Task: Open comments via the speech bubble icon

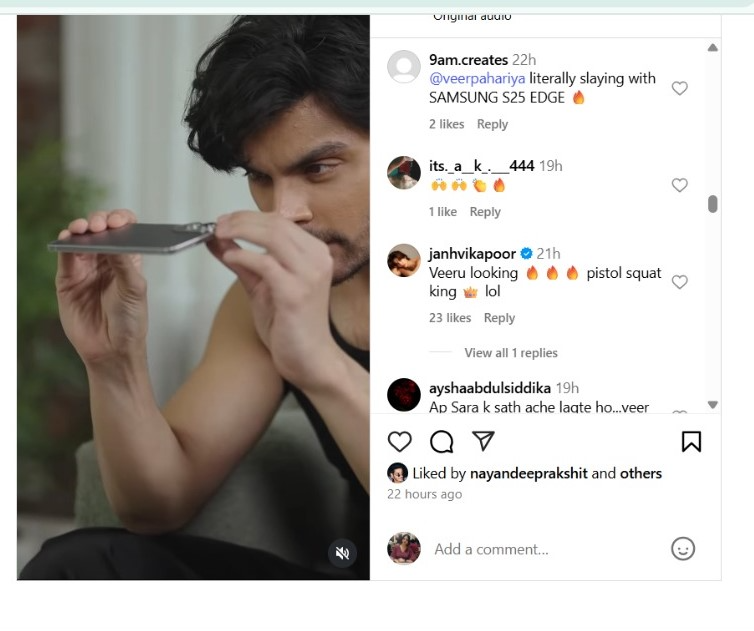Action: (x=441, y=442)
